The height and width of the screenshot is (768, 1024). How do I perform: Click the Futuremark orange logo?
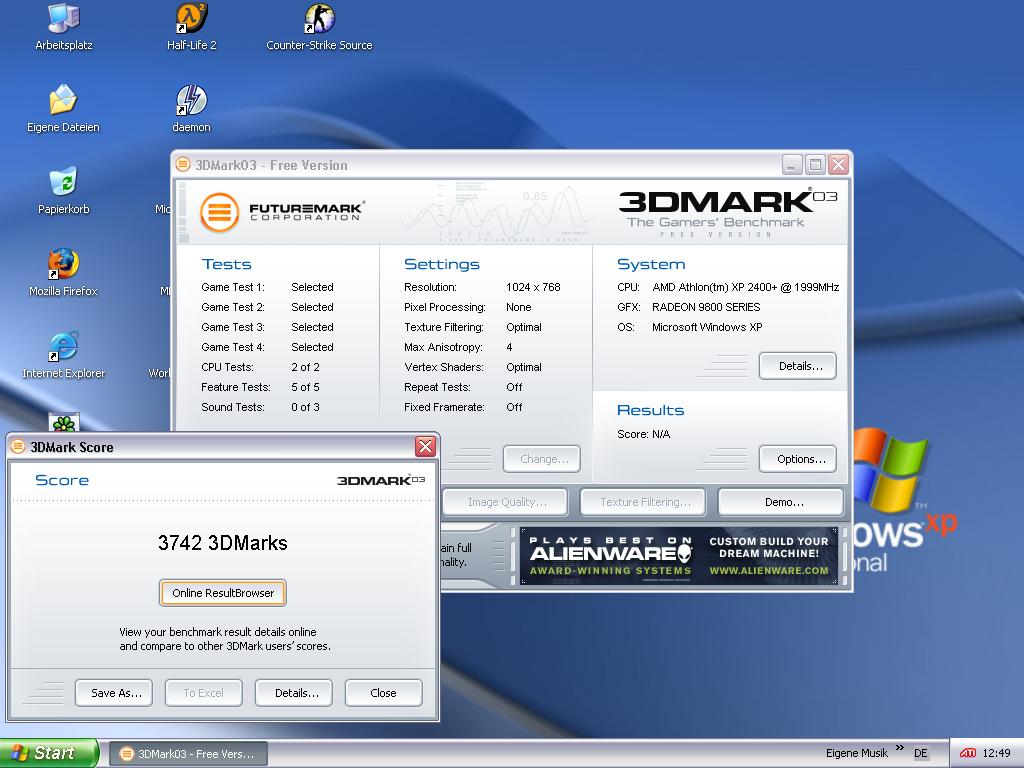[219, 212]
